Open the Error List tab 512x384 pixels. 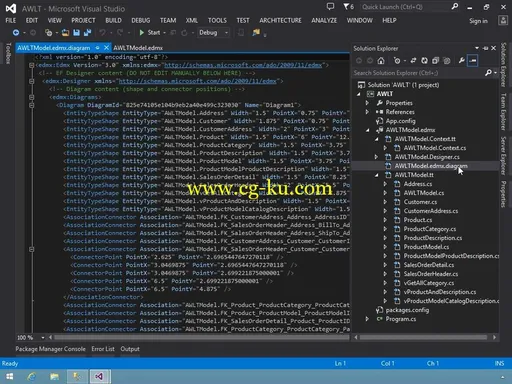coord(103,349)
